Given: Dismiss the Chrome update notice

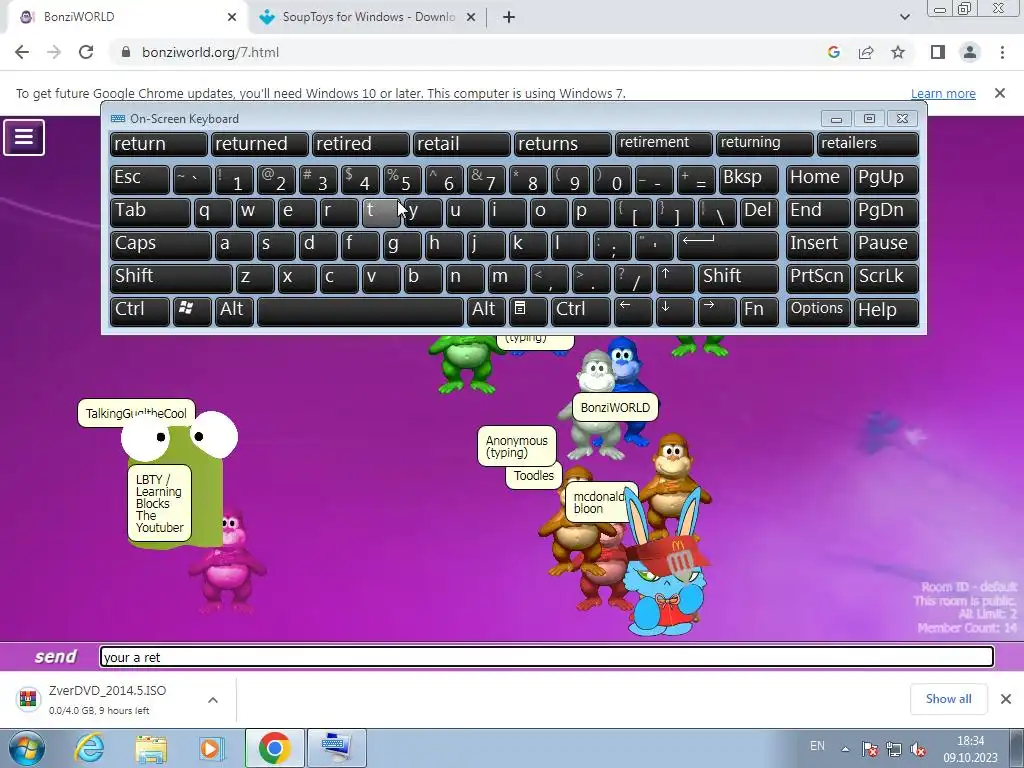Looking at the screenshot, I should tap(1000, 93).
